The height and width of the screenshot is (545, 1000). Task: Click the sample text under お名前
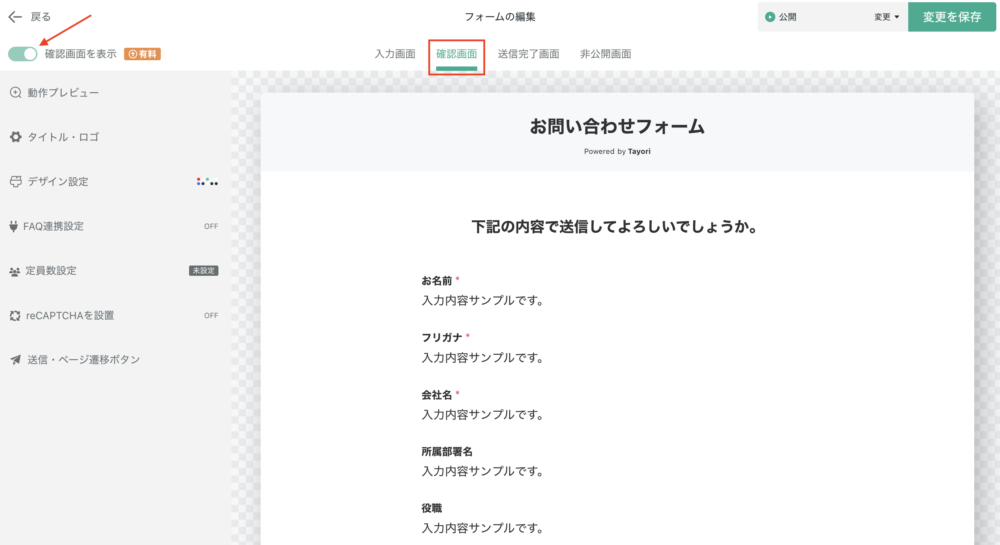(483, 301)
